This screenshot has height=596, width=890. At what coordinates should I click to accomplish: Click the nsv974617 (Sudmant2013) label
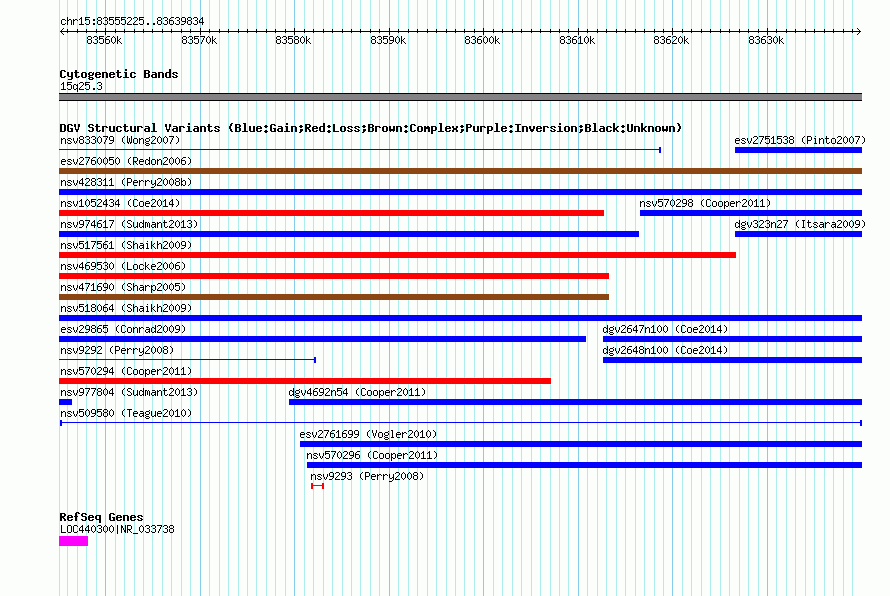129,224
